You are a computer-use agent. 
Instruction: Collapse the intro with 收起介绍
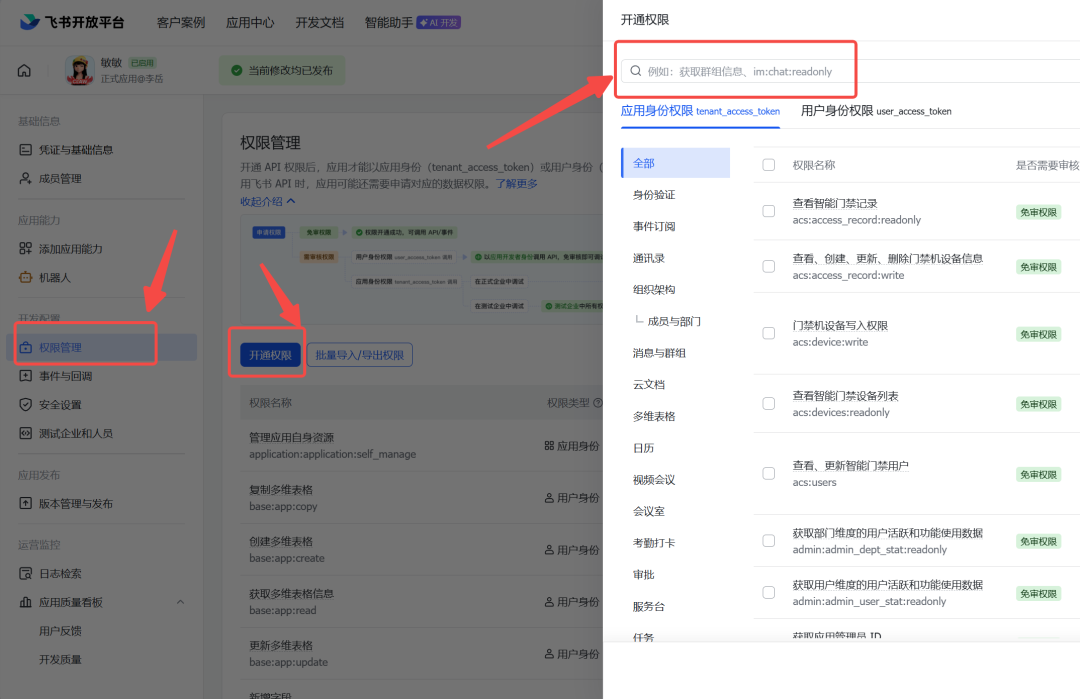pos(267,201)
